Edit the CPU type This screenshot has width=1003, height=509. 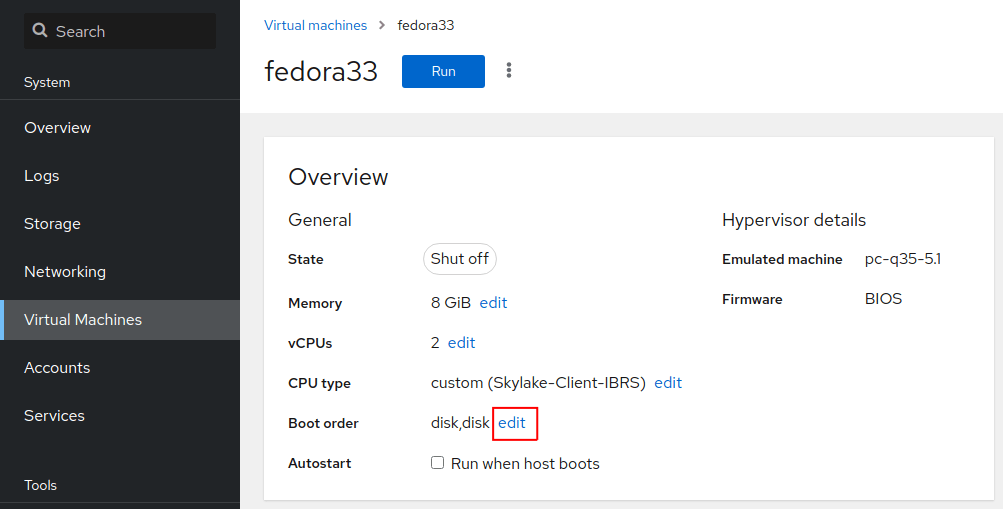668,382
